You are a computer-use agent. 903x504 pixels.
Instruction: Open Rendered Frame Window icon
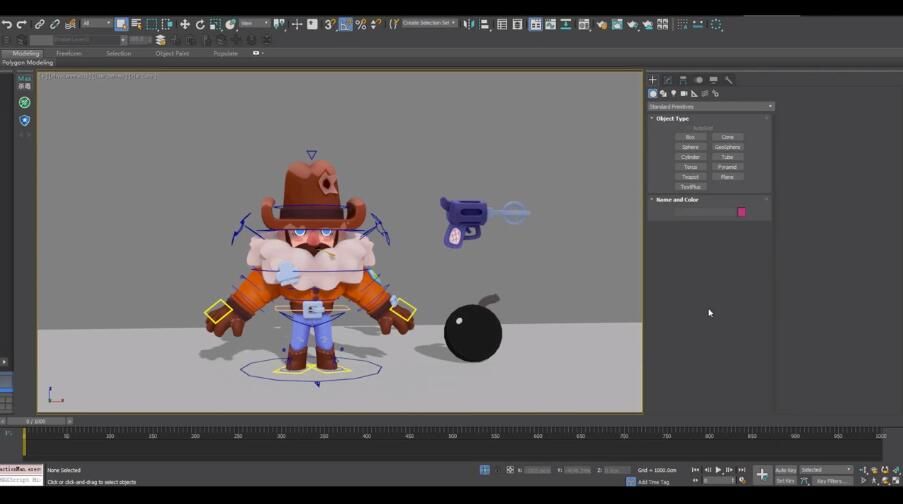tap(617, 24)
